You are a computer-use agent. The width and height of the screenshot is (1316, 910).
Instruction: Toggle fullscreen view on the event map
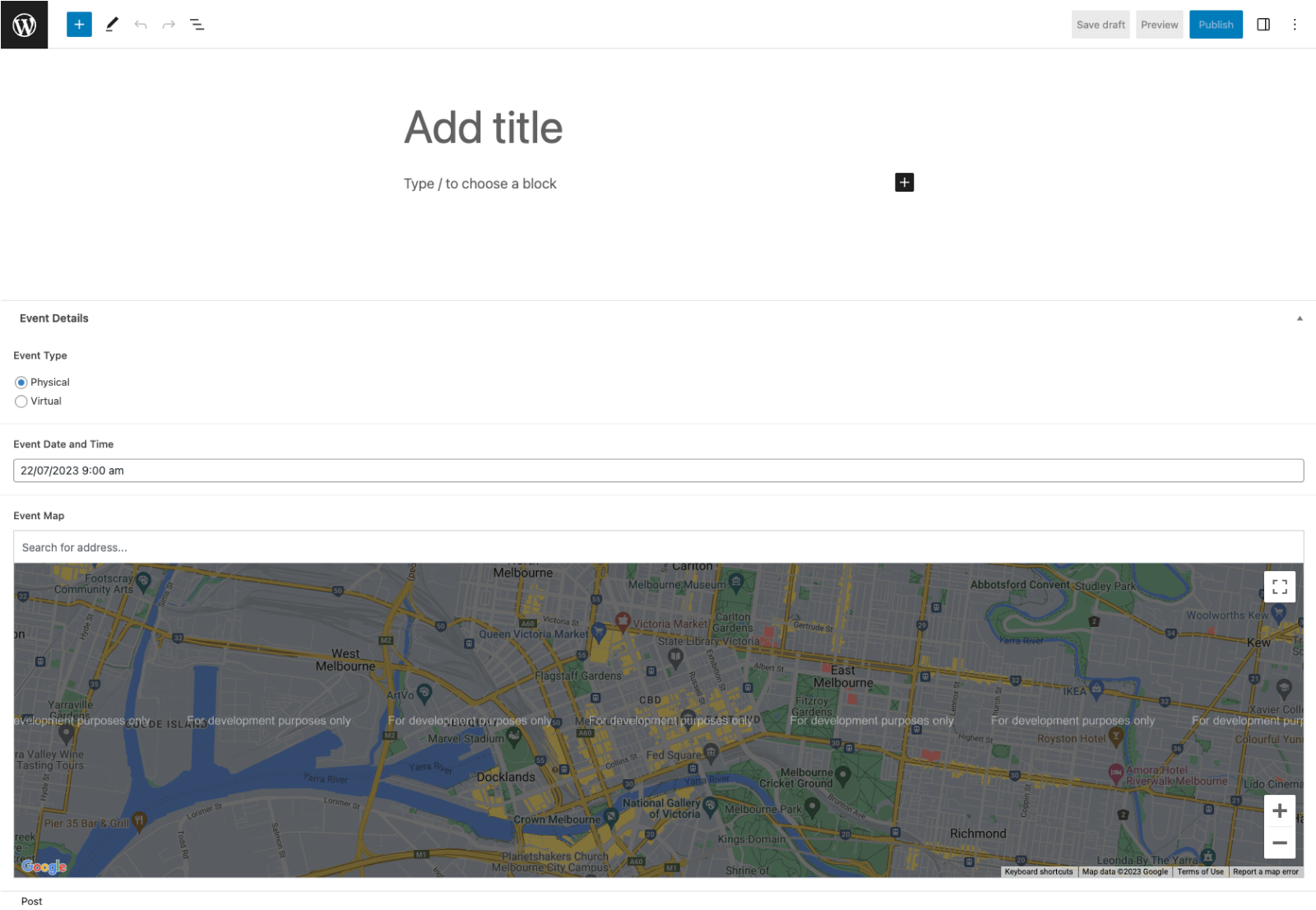[x=1279, y=587]
